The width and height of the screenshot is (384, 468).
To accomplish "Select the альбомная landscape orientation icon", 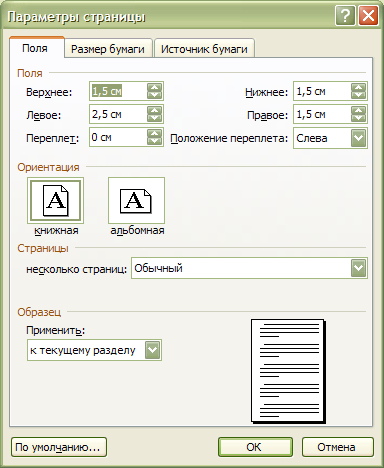I will coord(136,200).
